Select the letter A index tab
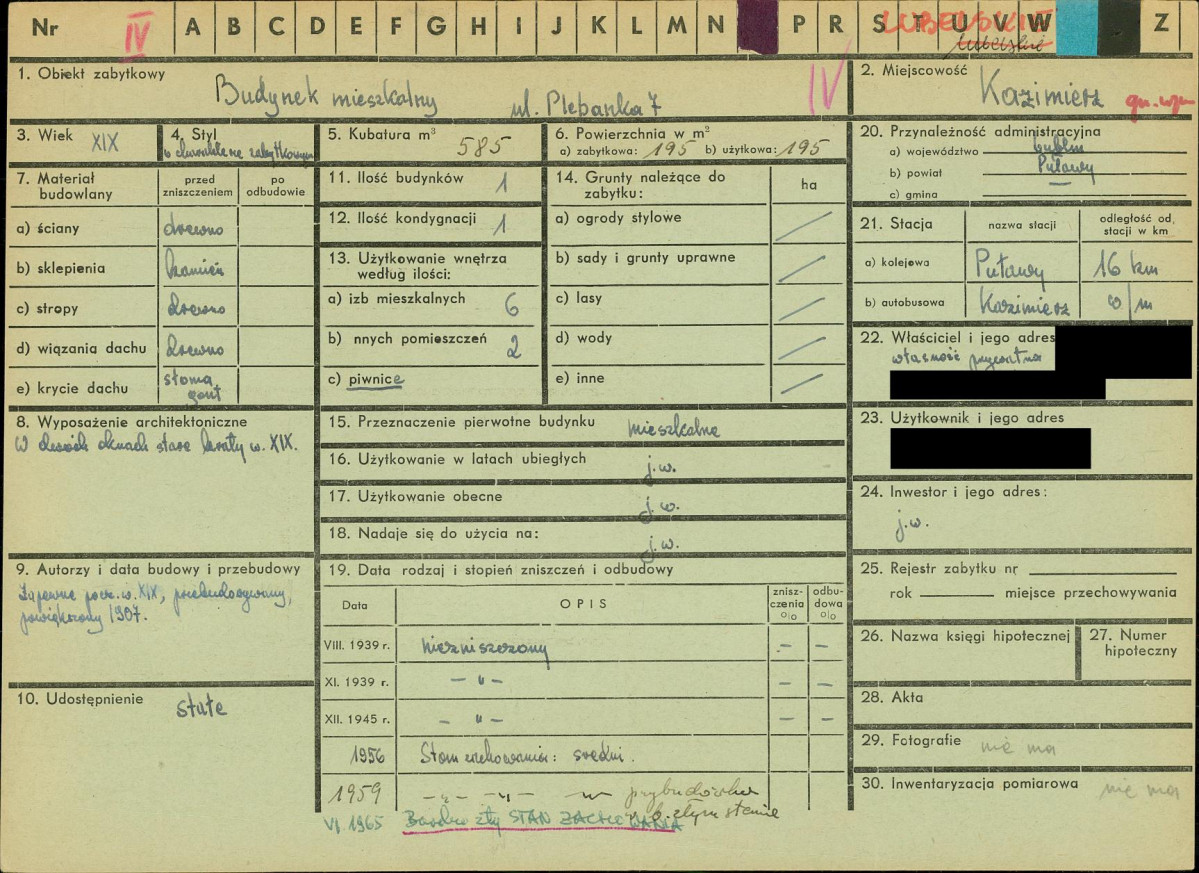Viewport: 1199px width, 873px height. click(x=193, y=26)
